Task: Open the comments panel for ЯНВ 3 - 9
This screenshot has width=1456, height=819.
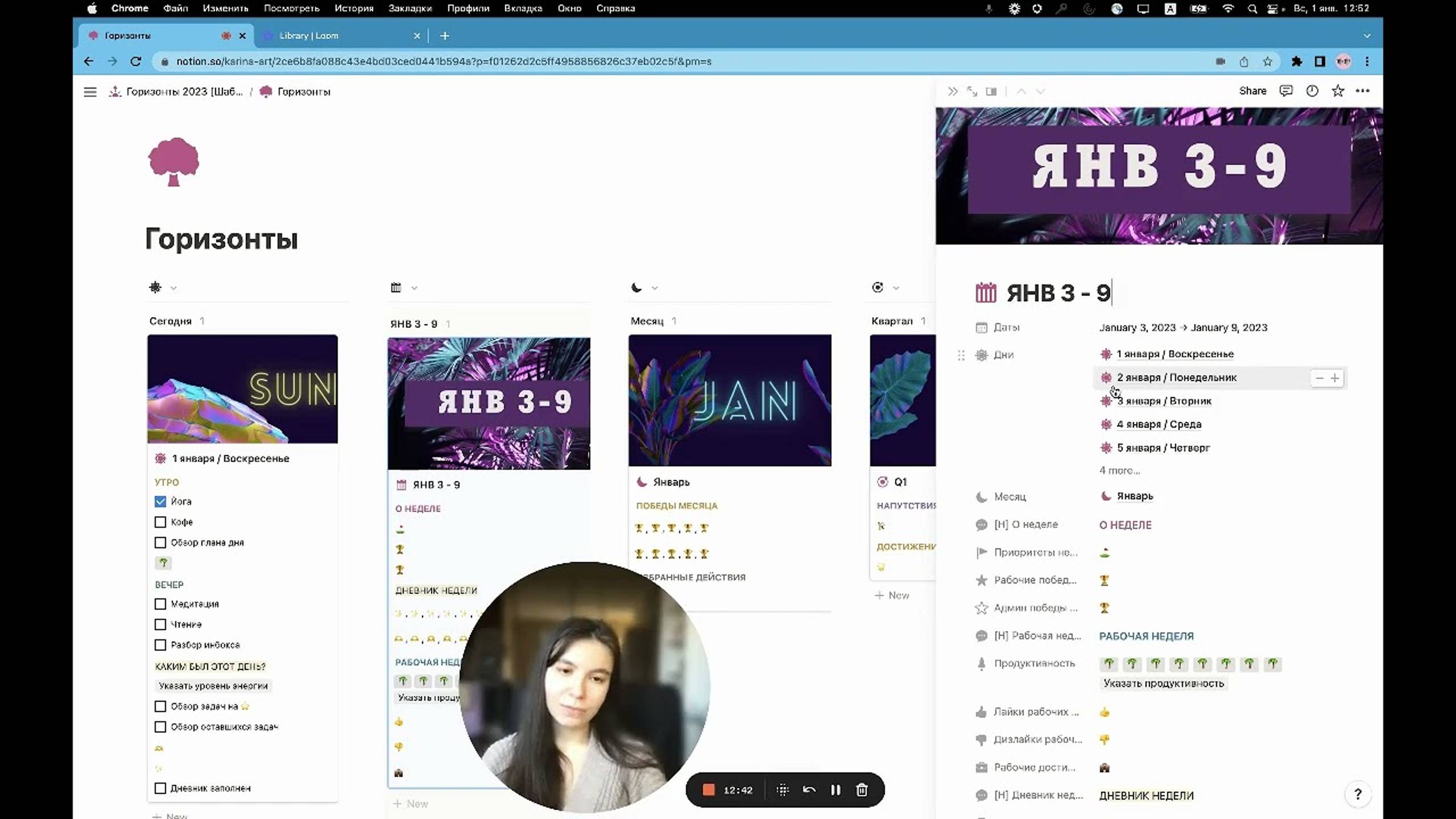Action: pyautogui.click(x=1287, y=91)
